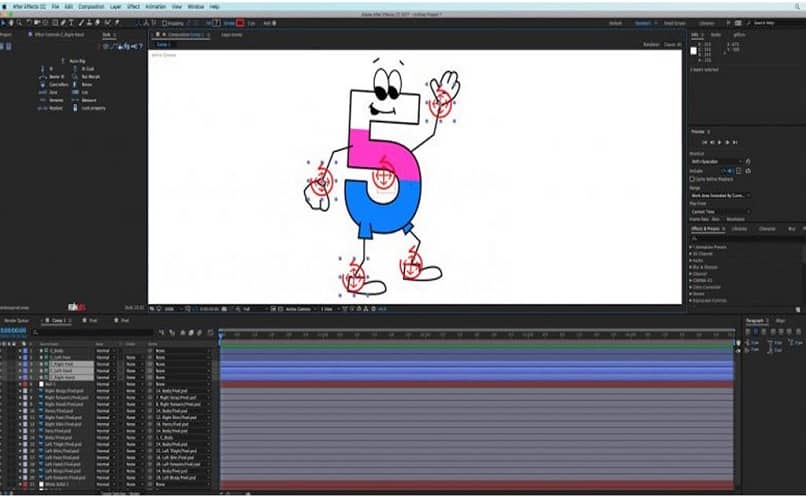This screenshot has width=806, height=497.
Task: Click Auto-Rig in the Duik panel
Action: (74, 61)
